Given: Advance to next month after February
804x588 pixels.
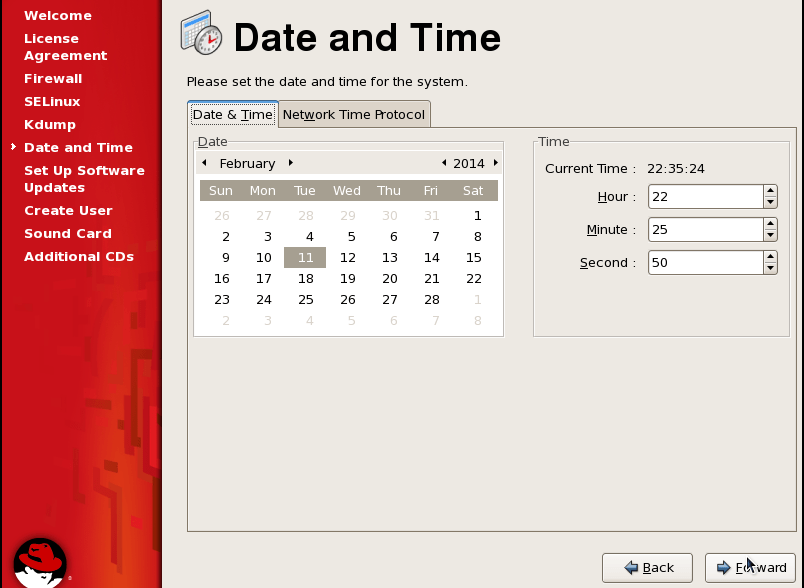Looking at the screenshot, I should click(291, 163).
